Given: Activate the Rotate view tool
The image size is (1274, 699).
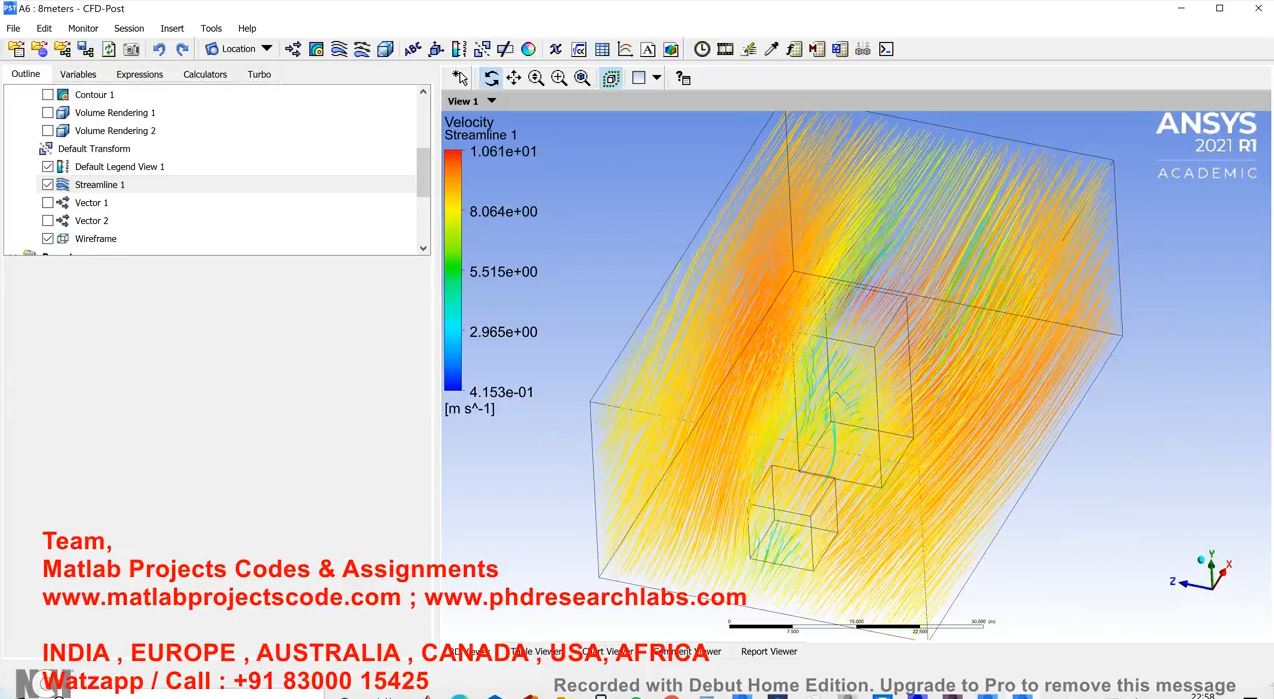Looking at the screenshot, I should [491, 78].
